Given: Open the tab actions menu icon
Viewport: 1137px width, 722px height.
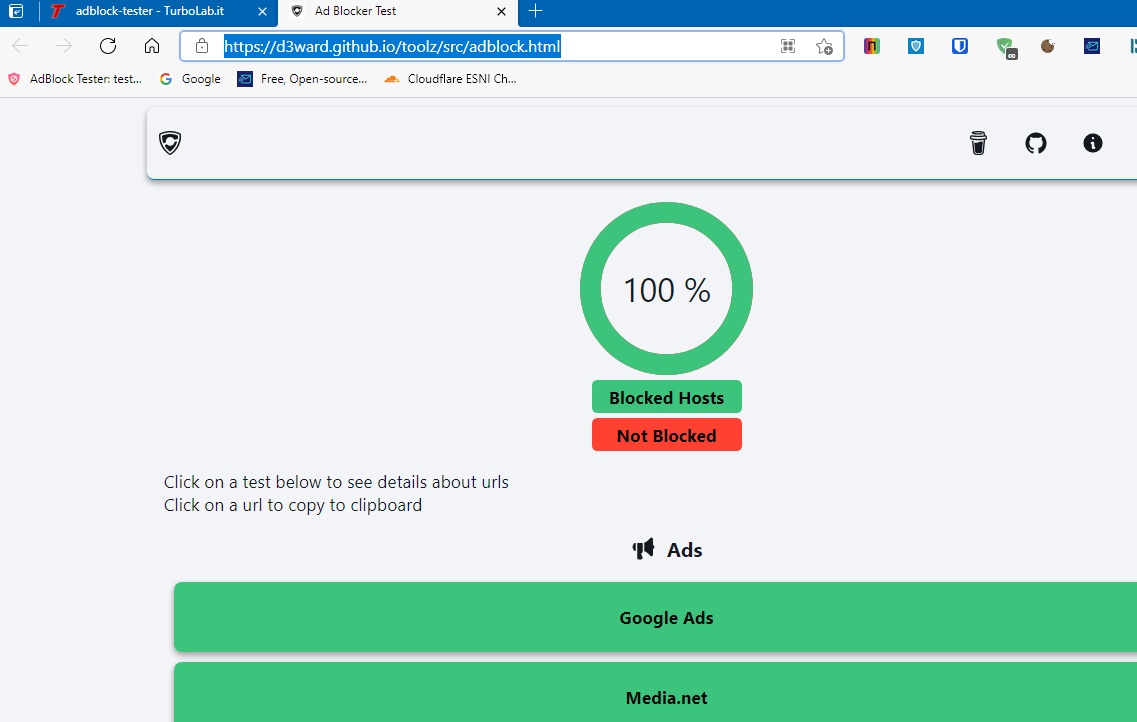Looking at the screenshot, I should 16,11.
